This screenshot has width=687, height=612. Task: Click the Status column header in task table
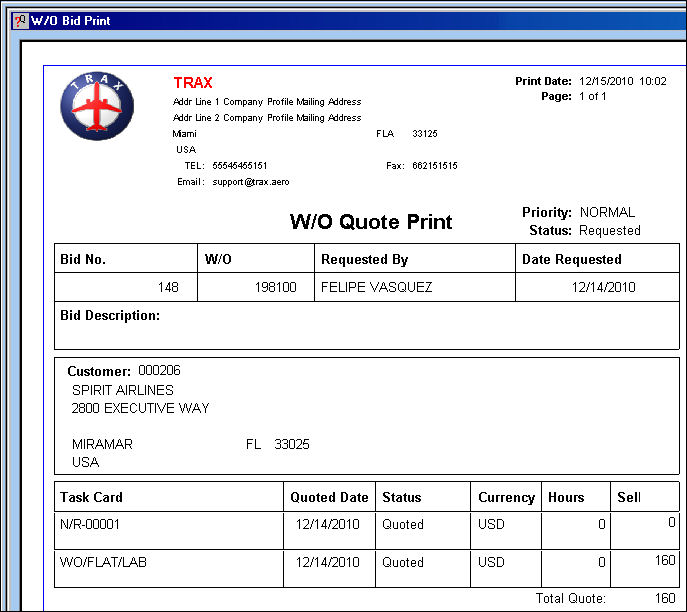401,497
